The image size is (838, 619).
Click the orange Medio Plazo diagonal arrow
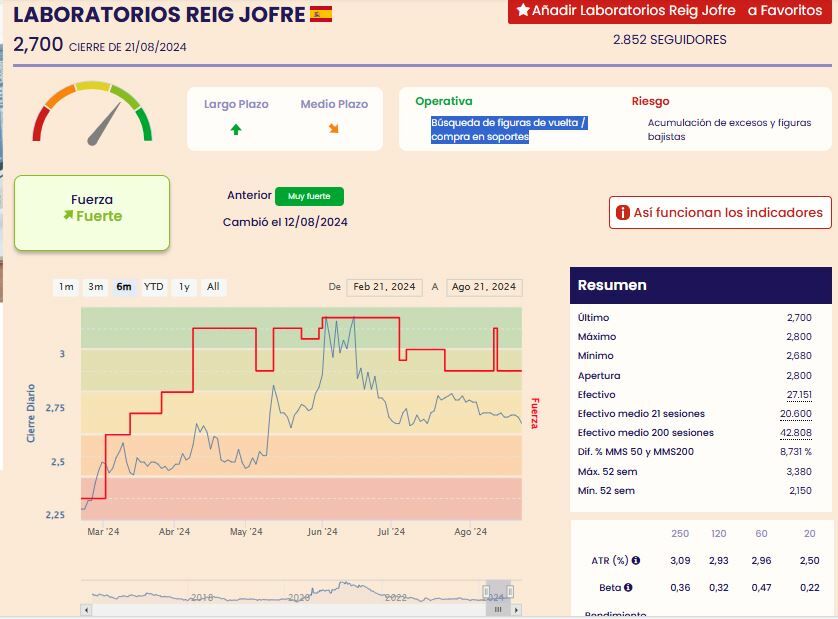[x=333, y=128]
